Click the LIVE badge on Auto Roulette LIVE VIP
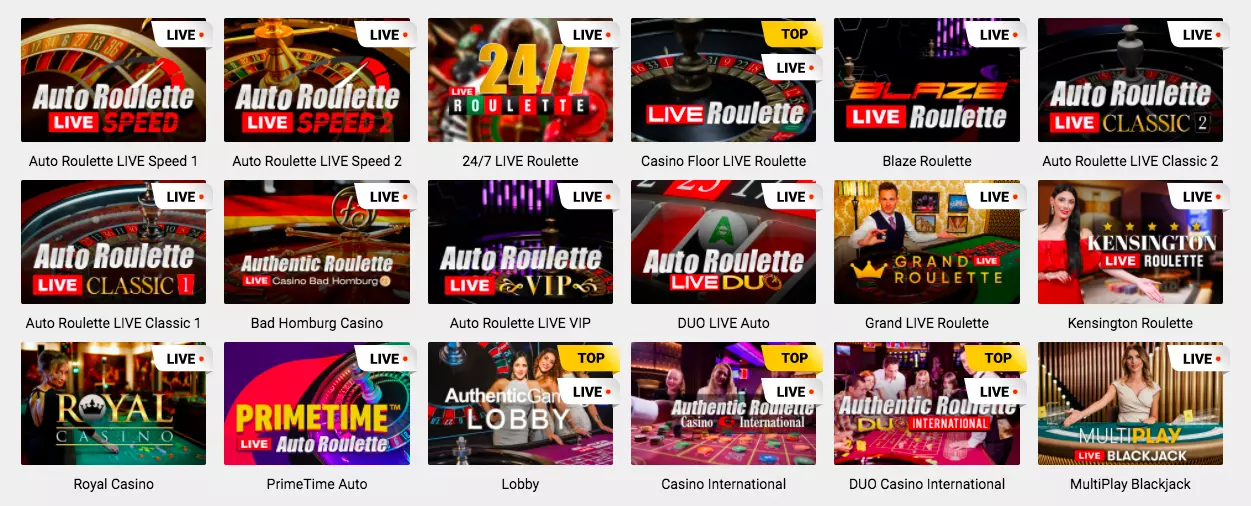The height and width of the screenshot is (506, 1251). 590,197
